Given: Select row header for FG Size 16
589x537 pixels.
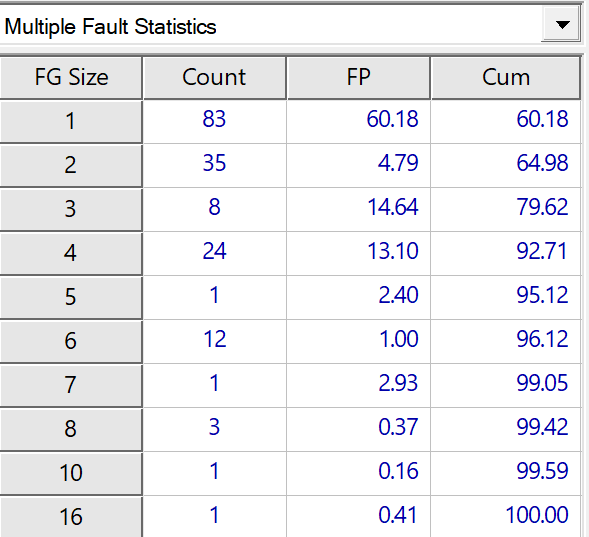Looking at the screenshot, I should point(71,517).
